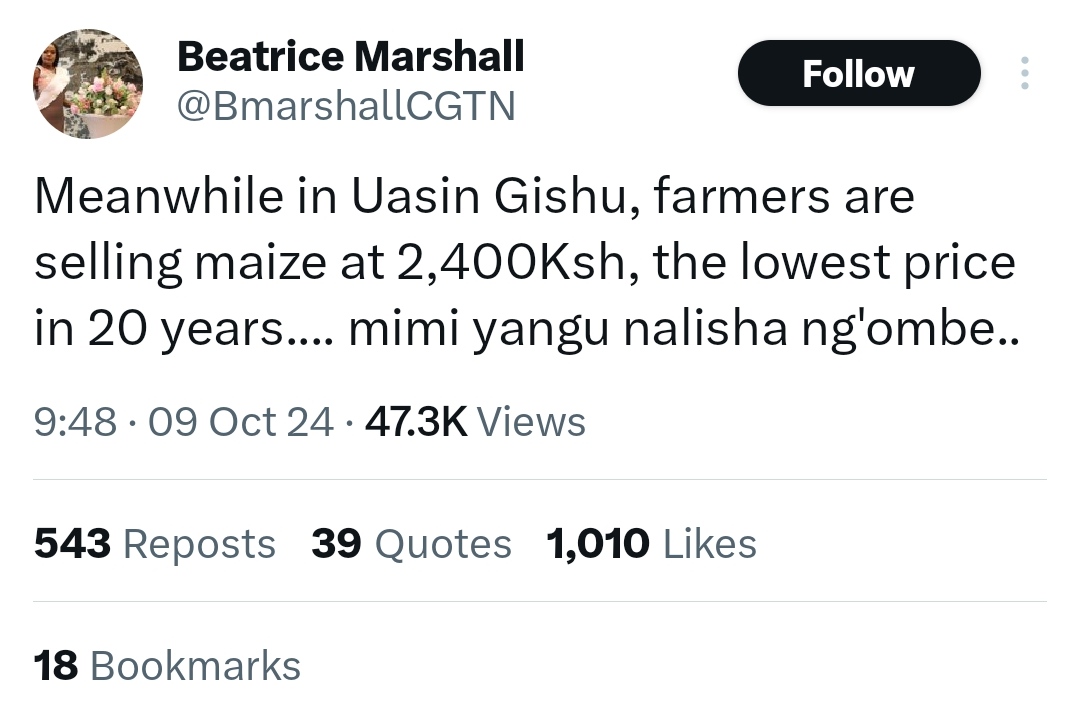
Task: Click the 18 Bookmarks count
Action: 166,666
